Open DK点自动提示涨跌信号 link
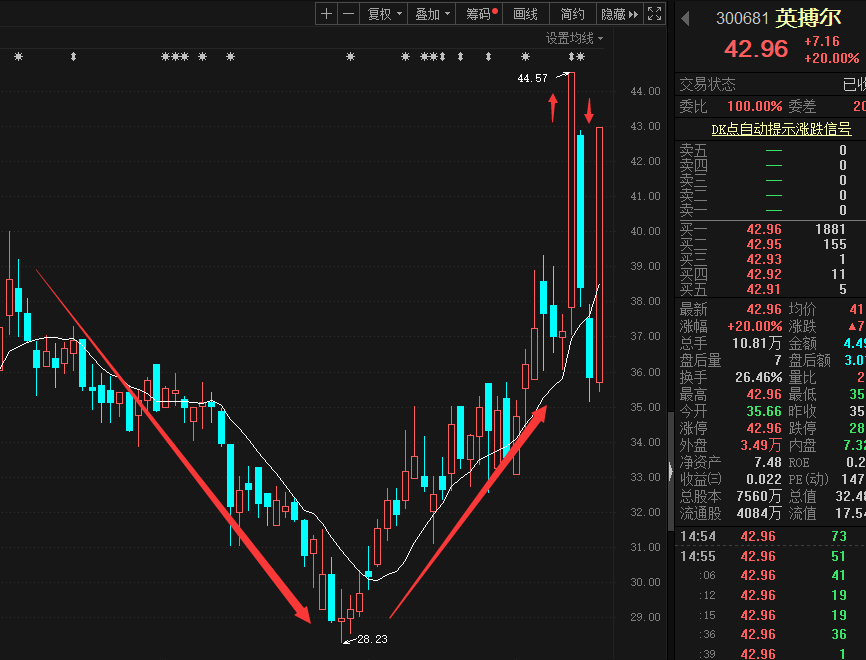 click(x=781, y=129)
